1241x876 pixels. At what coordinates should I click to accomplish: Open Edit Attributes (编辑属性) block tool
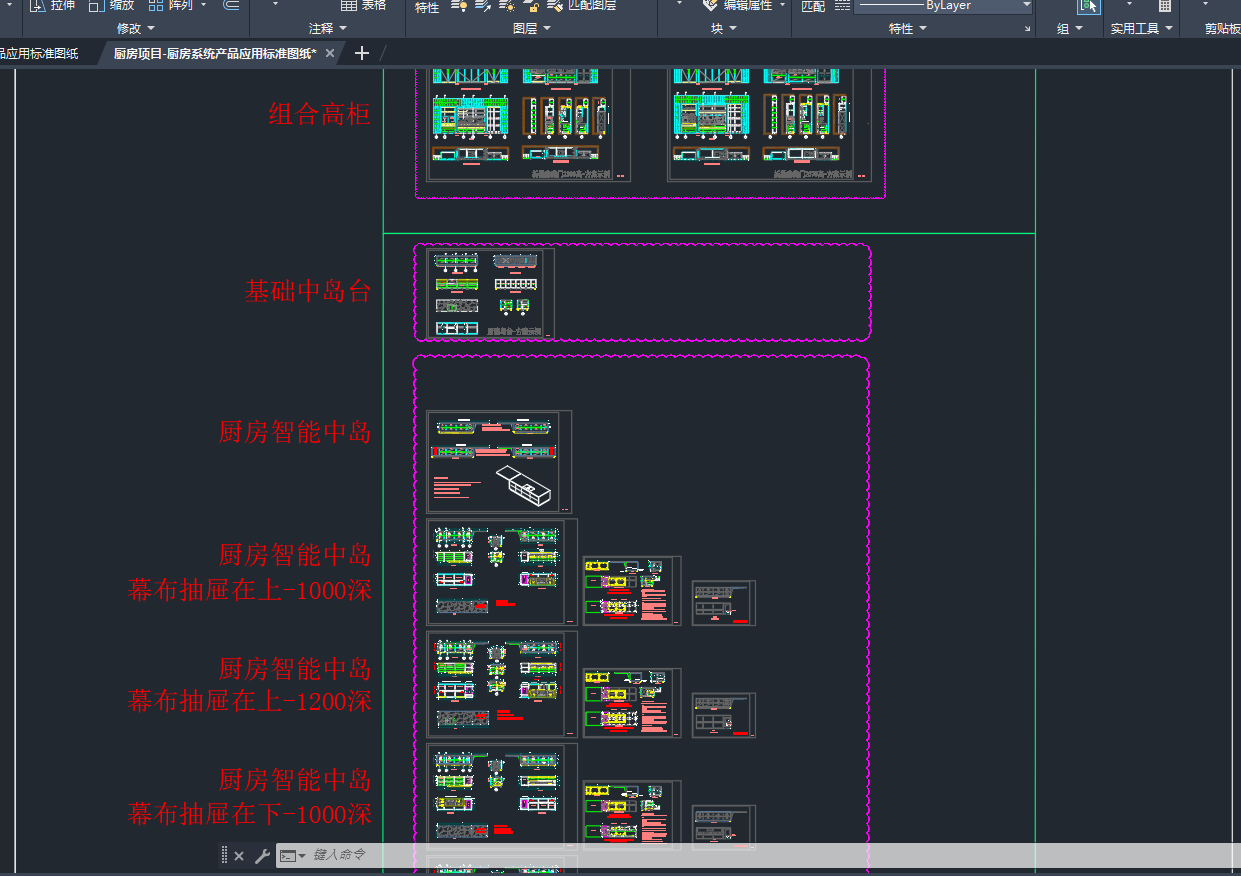[x=710, y=6]
